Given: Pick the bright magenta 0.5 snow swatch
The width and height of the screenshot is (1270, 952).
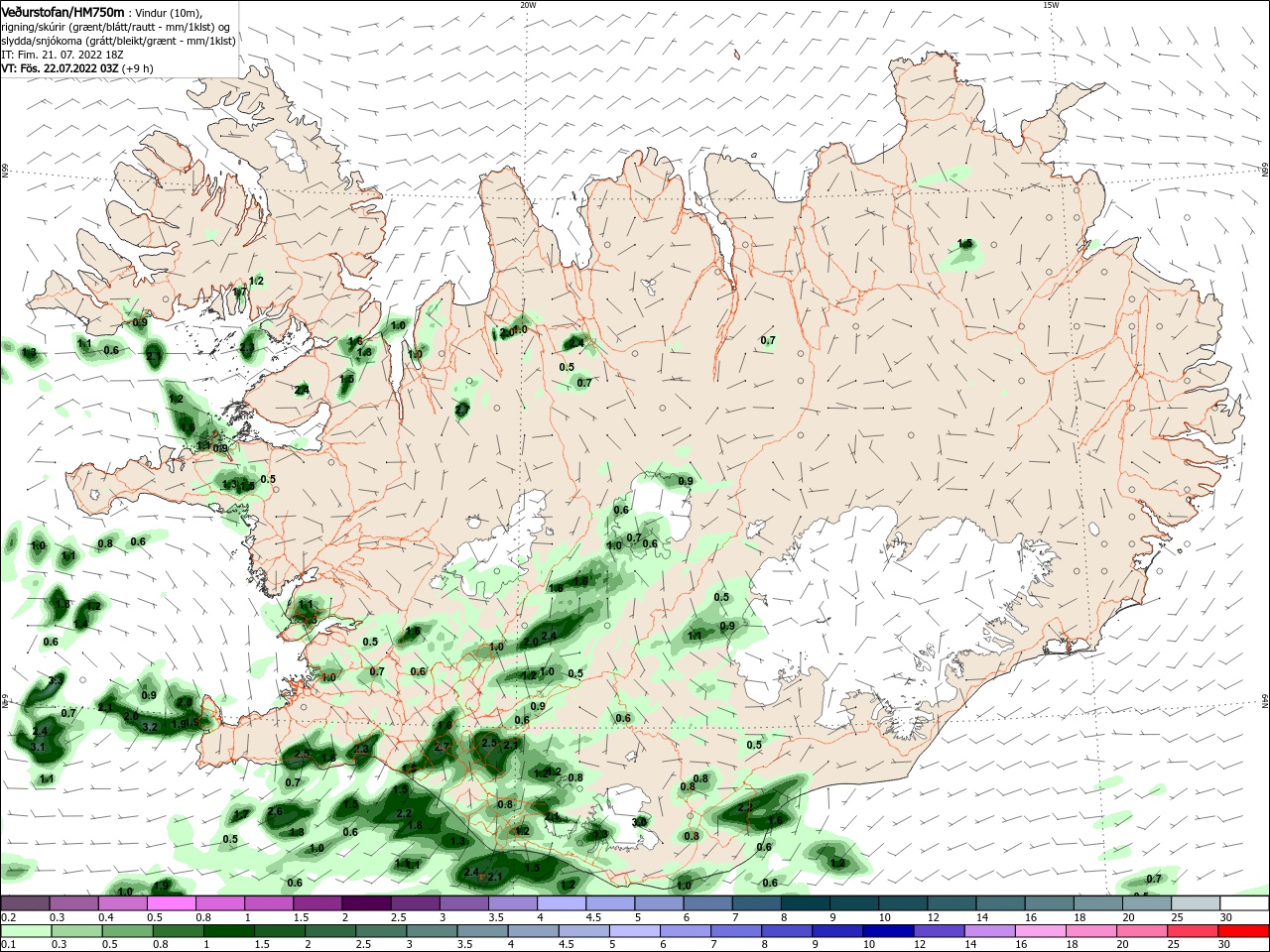Looking at the screenshot, I should click(x=171, y=903).
